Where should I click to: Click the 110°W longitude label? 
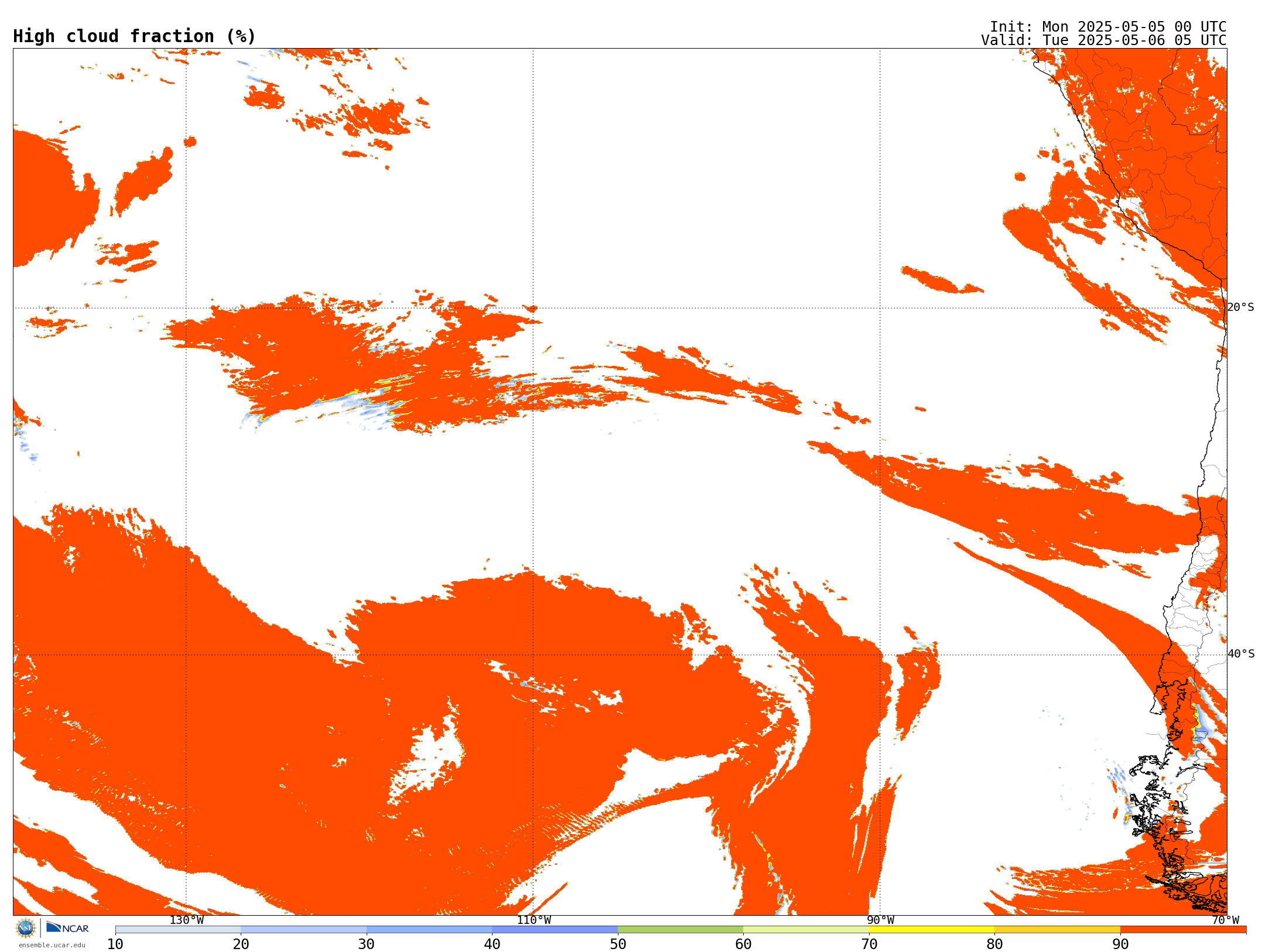coord(534,920)
